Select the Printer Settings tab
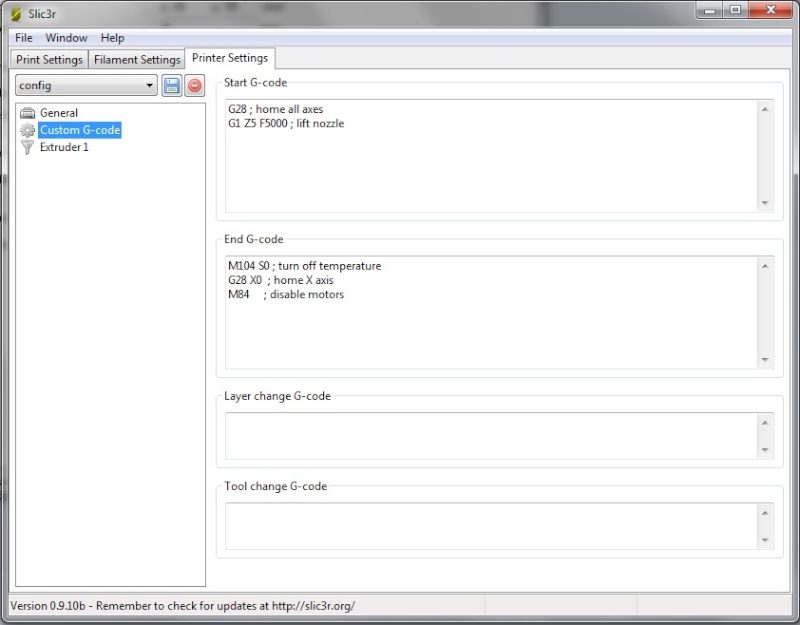 pyautogui.click(x=230, y=58)
